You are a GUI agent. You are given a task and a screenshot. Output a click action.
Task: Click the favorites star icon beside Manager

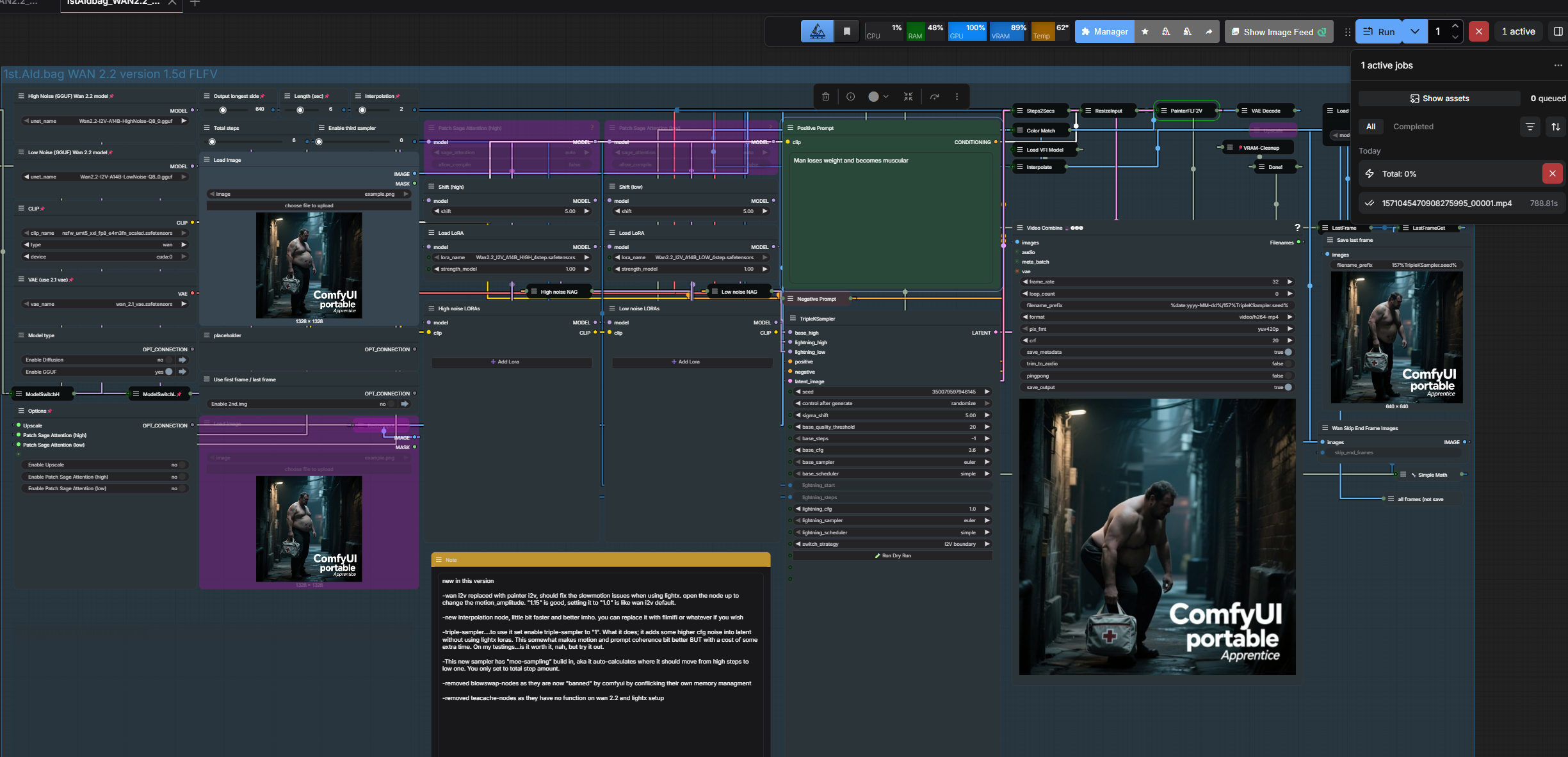coord(1145,31)
